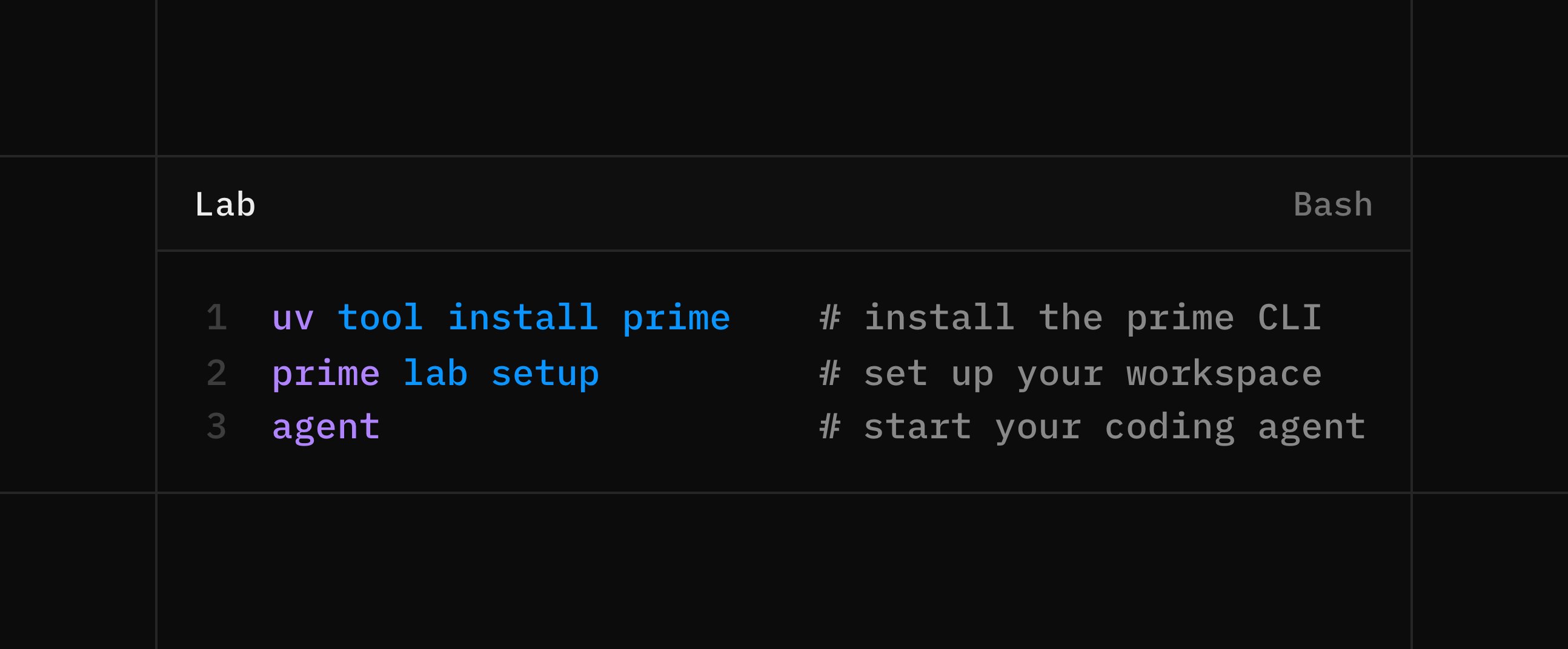Click the blue 'install' keyword on line one
This screenshot has width=1568, height=649.
(x=523, y=317)
